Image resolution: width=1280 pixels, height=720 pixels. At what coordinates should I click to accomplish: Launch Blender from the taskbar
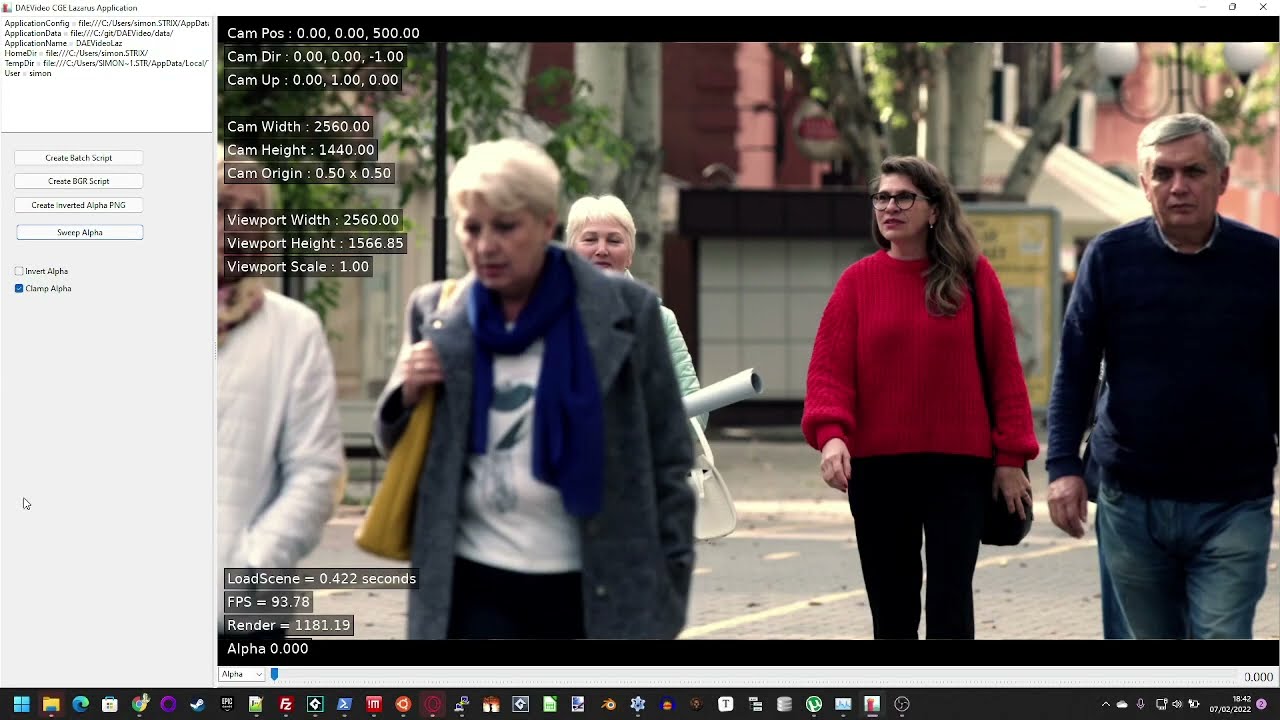pyautogui.click(x=608, y=704)
